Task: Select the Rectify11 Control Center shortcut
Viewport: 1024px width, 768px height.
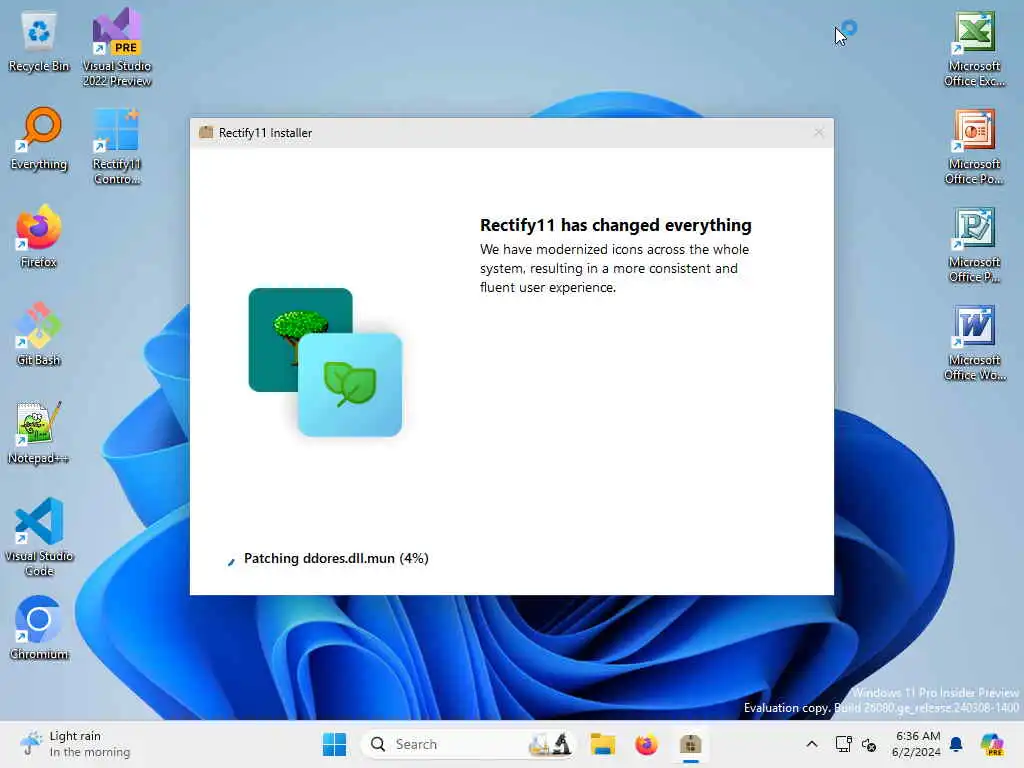Action: pos(117,146)
